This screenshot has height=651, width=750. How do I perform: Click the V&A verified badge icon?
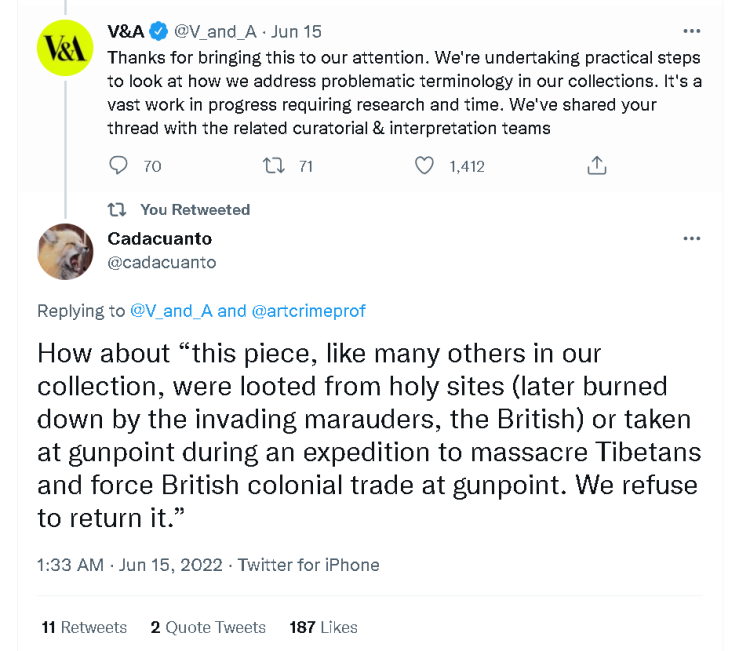pyautogui.click(x=160, y=32)
